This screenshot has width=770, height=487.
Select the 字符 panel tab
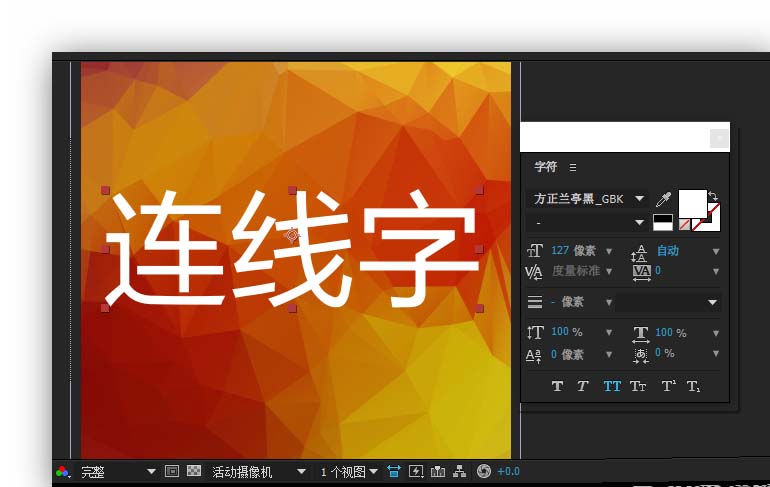coord(545,167)
